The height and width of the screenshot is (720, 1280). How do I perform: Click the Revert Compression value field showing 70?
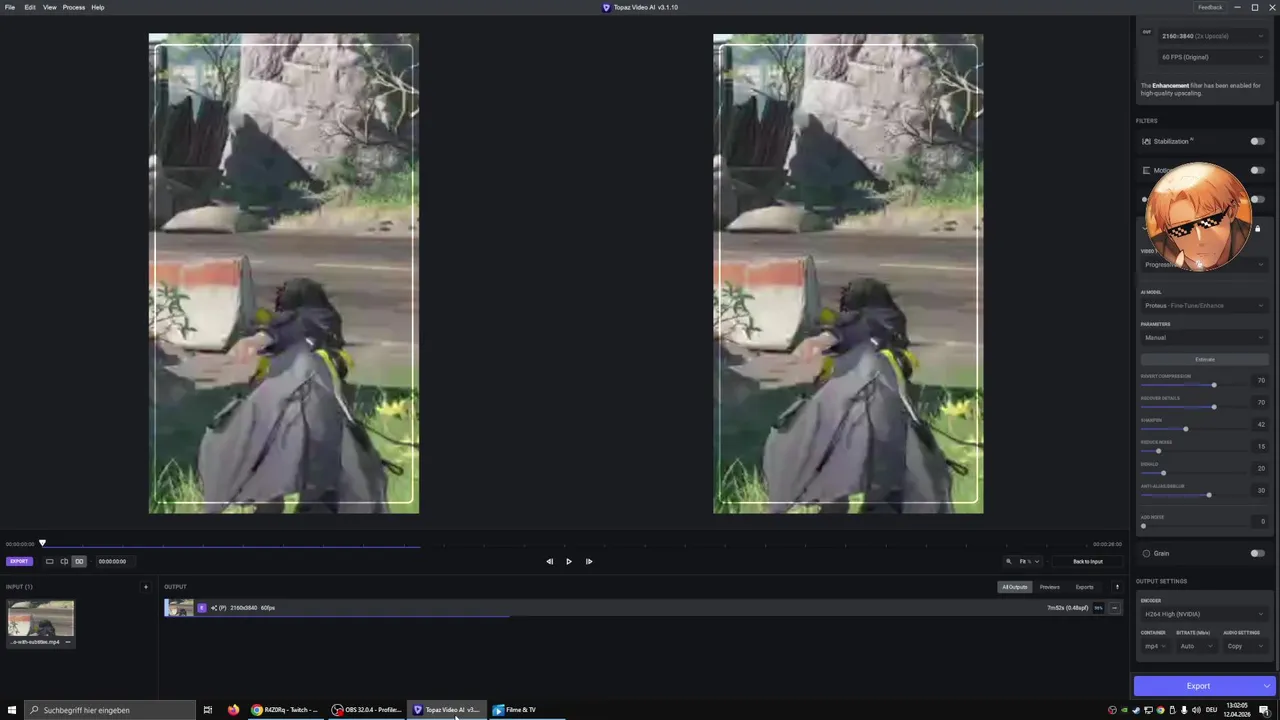1260,381
